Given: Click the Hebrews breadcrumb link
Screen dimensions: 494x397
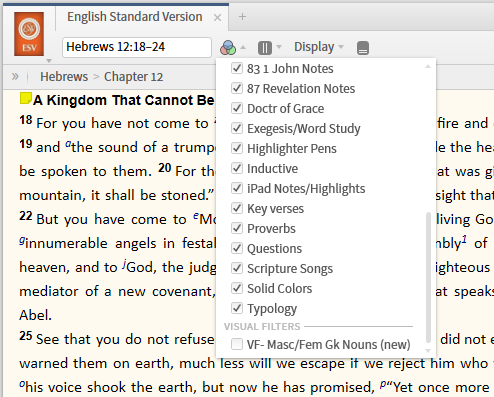Looking at the screenshot, I should (64, 77).
